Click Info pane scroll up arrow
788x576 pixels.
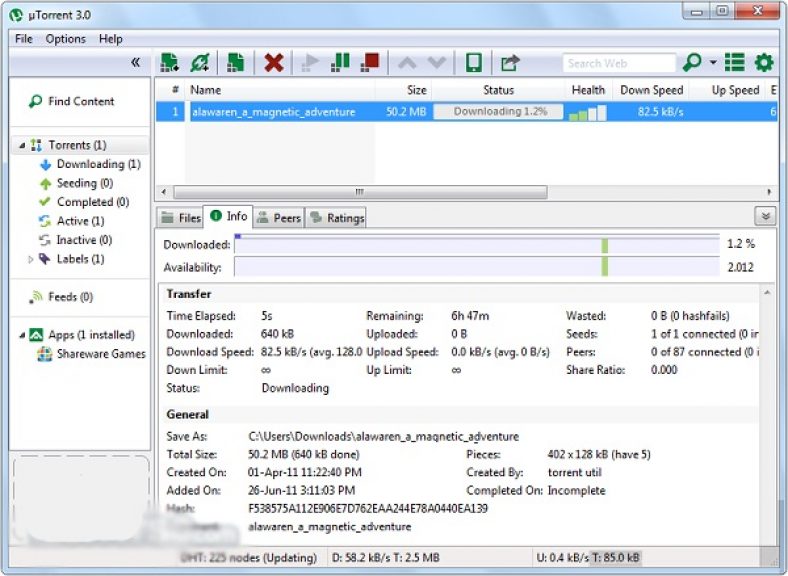point(767,293)
